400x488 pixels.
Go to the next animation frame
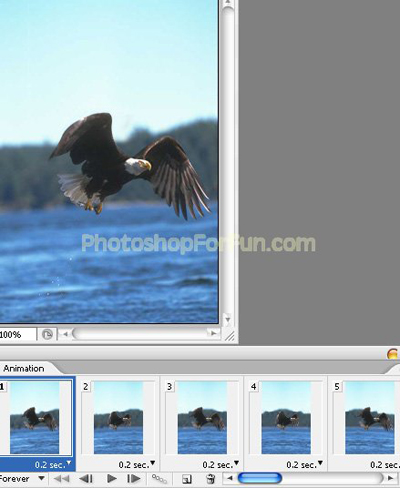(134, 479)
